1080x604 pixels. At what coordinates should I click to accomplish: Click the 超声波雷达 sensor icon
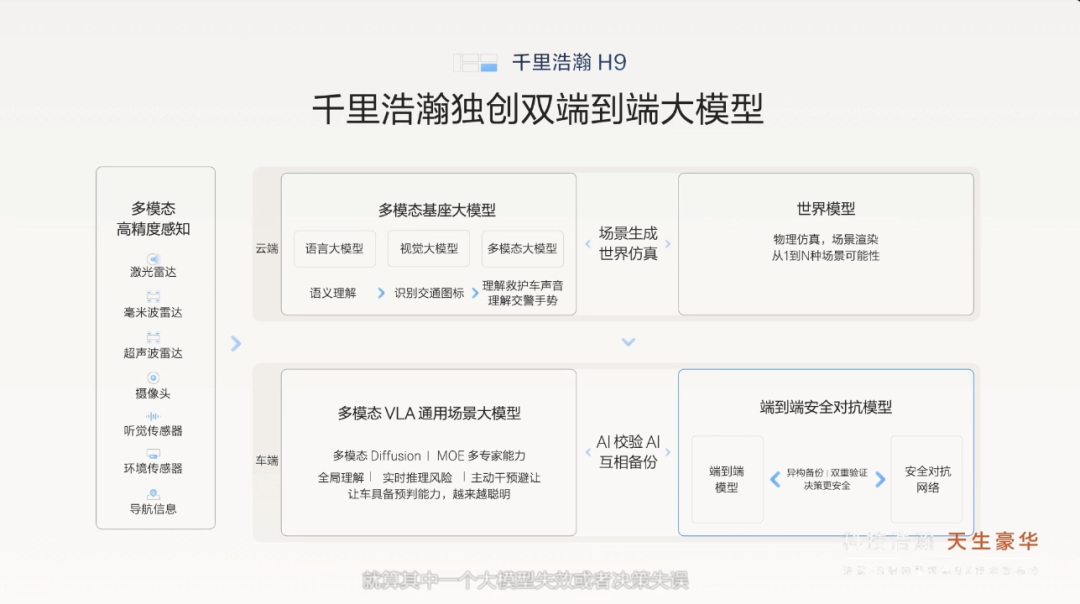(x=153, y=337)
